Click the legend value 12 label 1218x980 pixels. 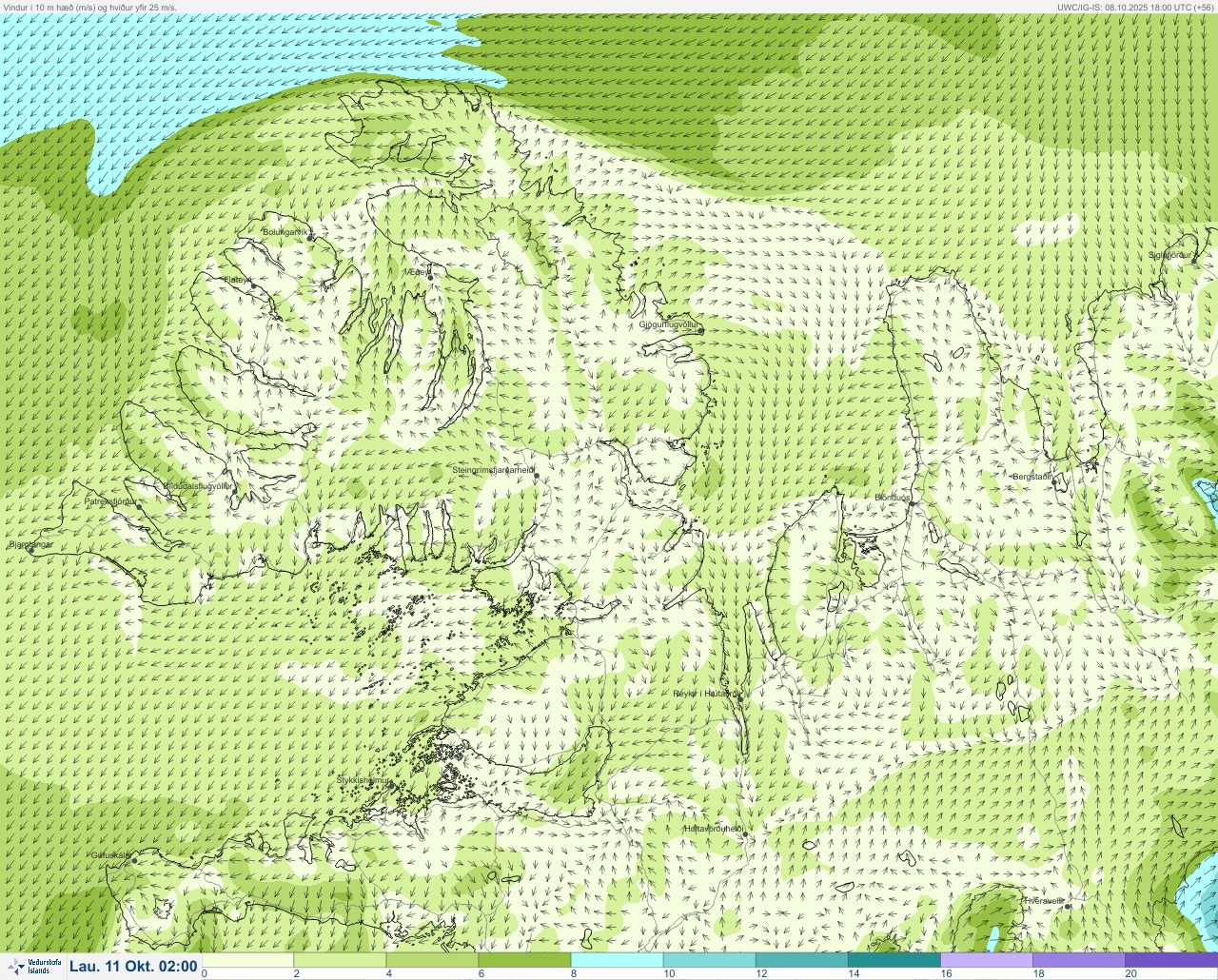pyautogui.click(x=761, y=973)
